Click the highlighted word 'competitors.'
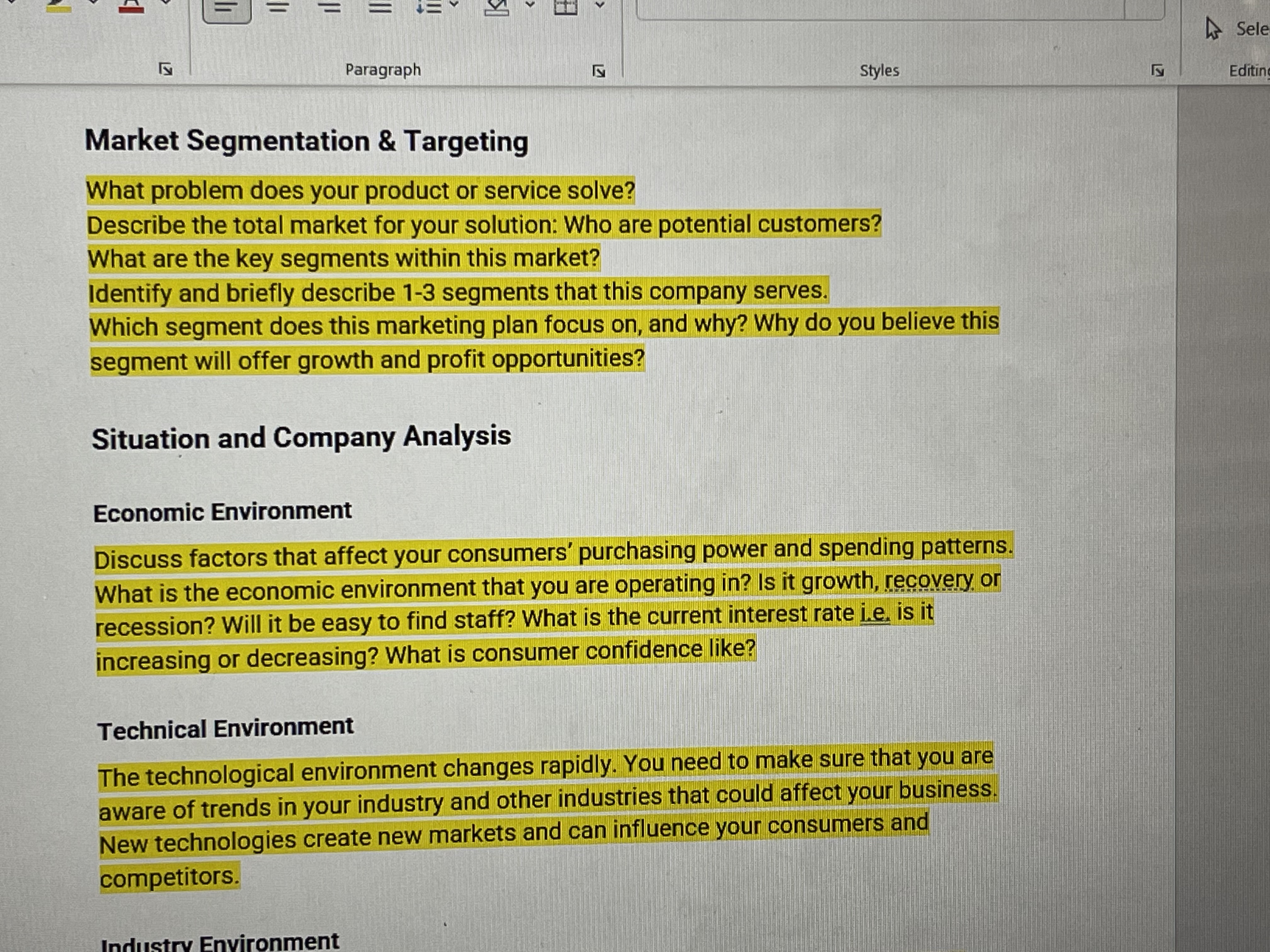 pos(169,878)
